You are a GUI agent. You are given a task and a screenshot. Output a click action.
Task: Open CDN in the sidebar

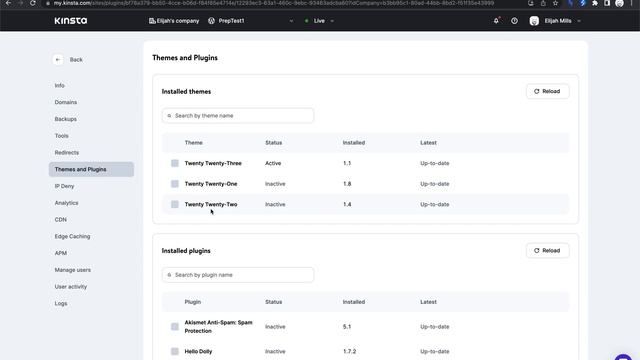pos(60,220)
